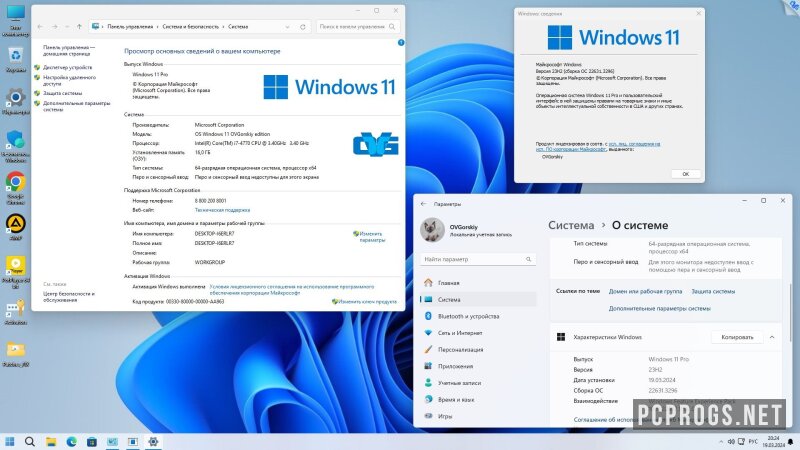Click license terms link in Windows сведения dialog
Viewport: 800px width, 450px height.
[x=597, y=146]
